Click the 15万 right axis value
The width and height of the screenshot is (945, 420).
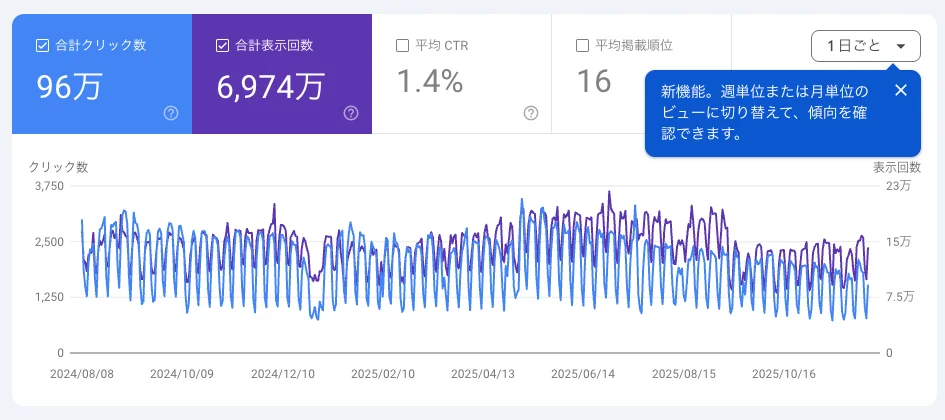(899, 242)
